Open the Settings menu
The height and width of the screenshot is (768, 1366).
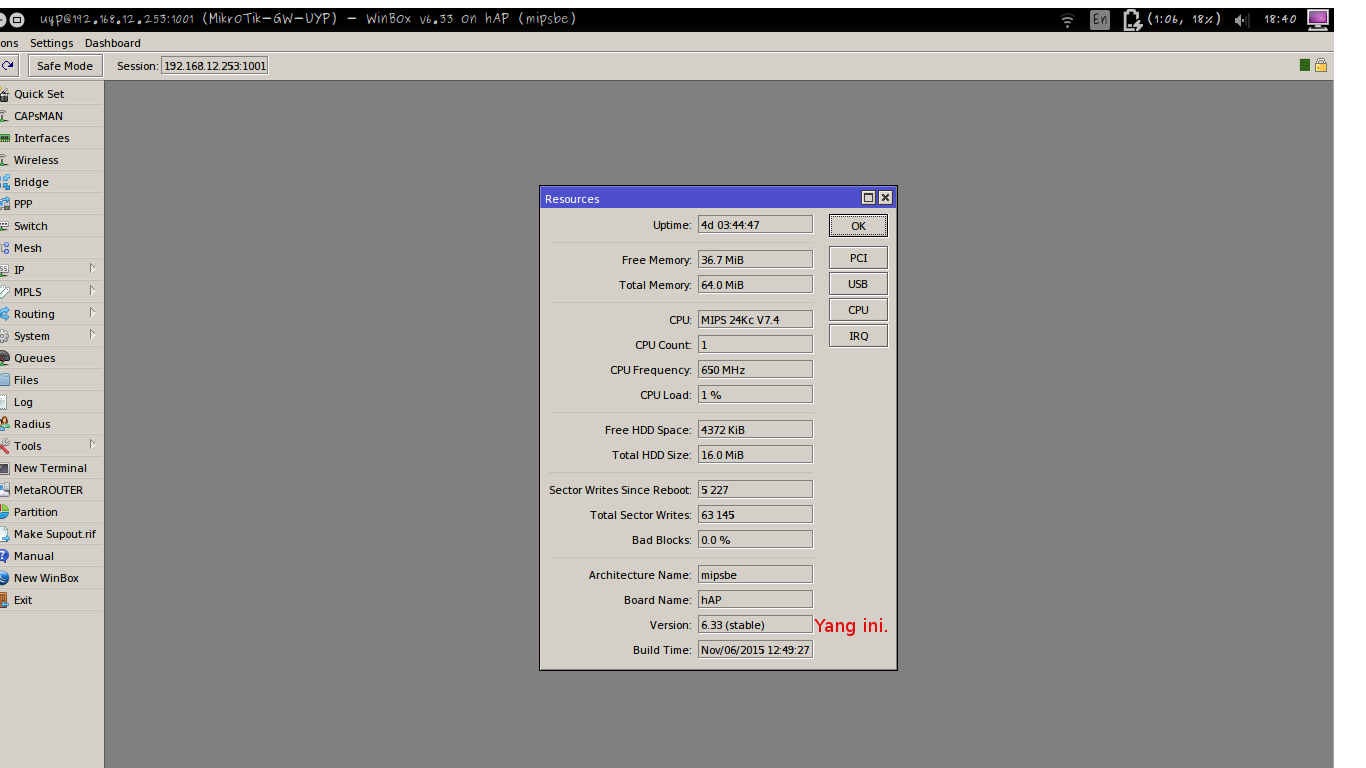pos(51,43)
